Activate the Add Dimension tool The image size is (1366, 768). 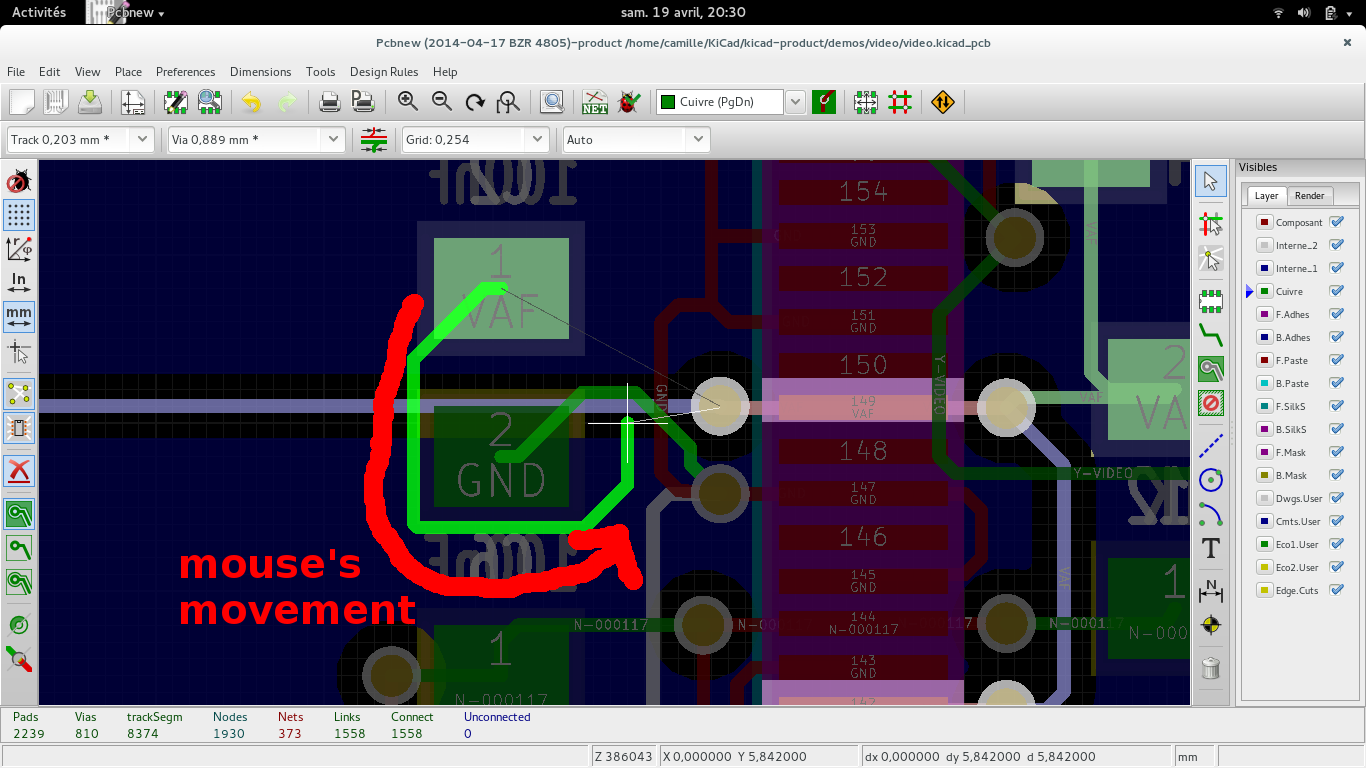[x=1211, y=591]
